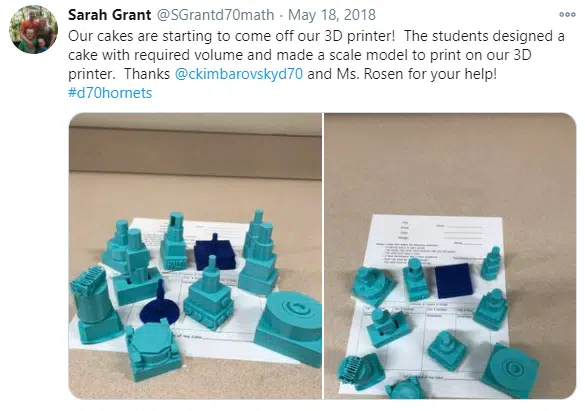The width and height of the screenshot is (585, 411).
Task: Enlarge the second photo with worksheet
Action: [450, 256]
